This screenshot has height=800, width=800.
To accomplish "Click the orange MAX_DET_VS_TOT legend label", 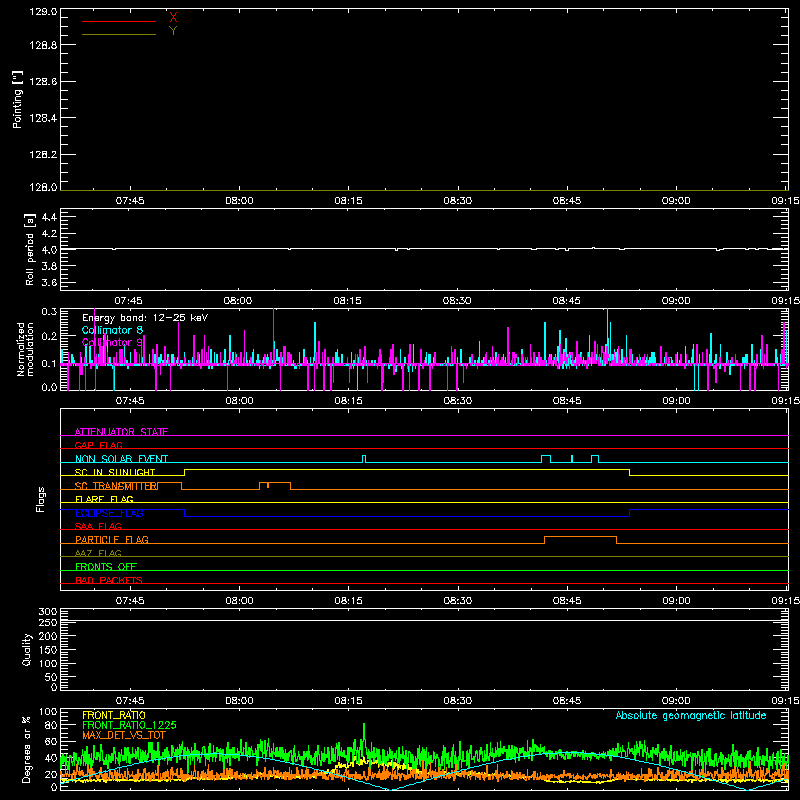I will [124, 735].
